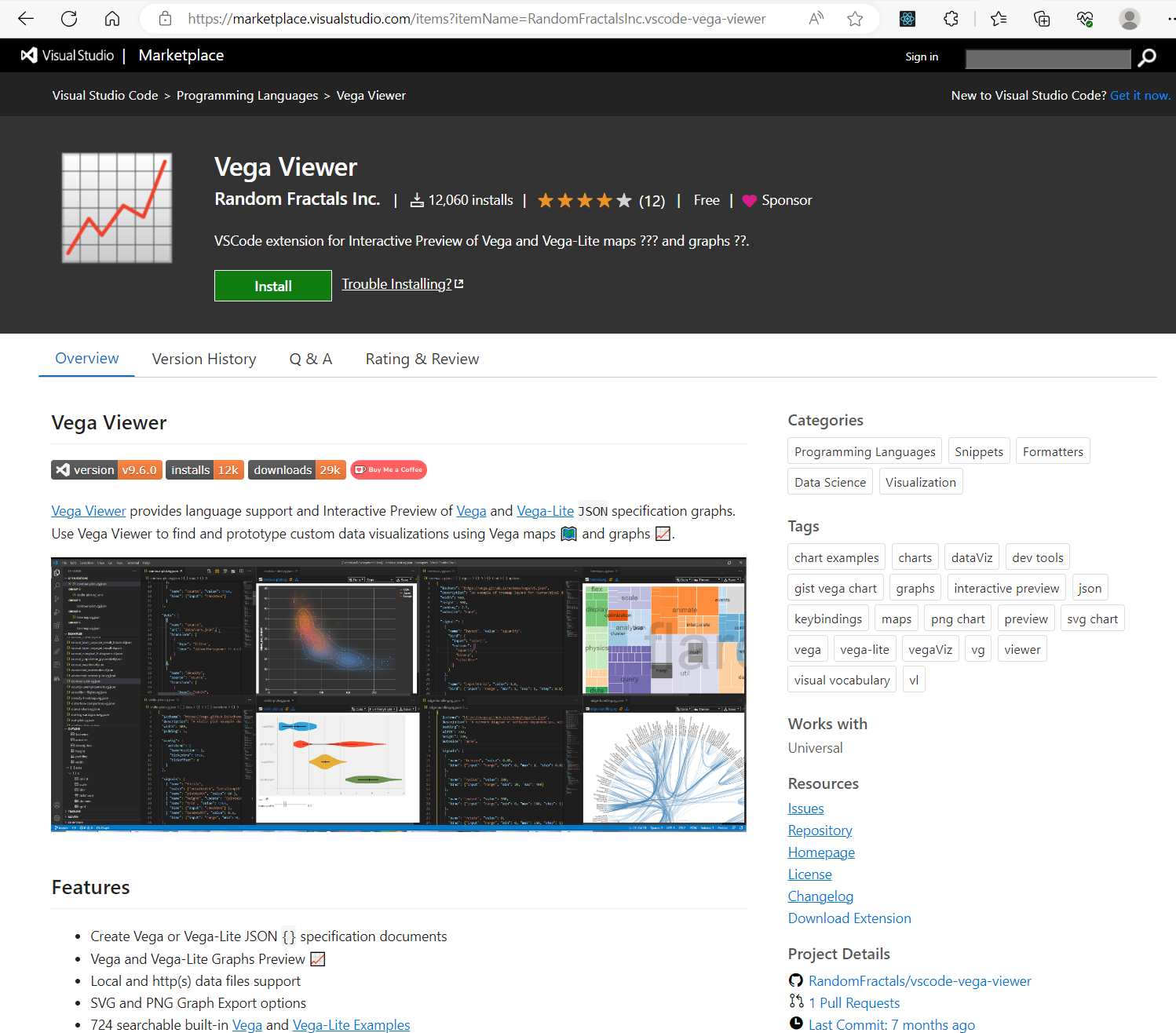1176x1033 pixels.
Task: Click in the marketplace search field
Action: [1047, 58]
